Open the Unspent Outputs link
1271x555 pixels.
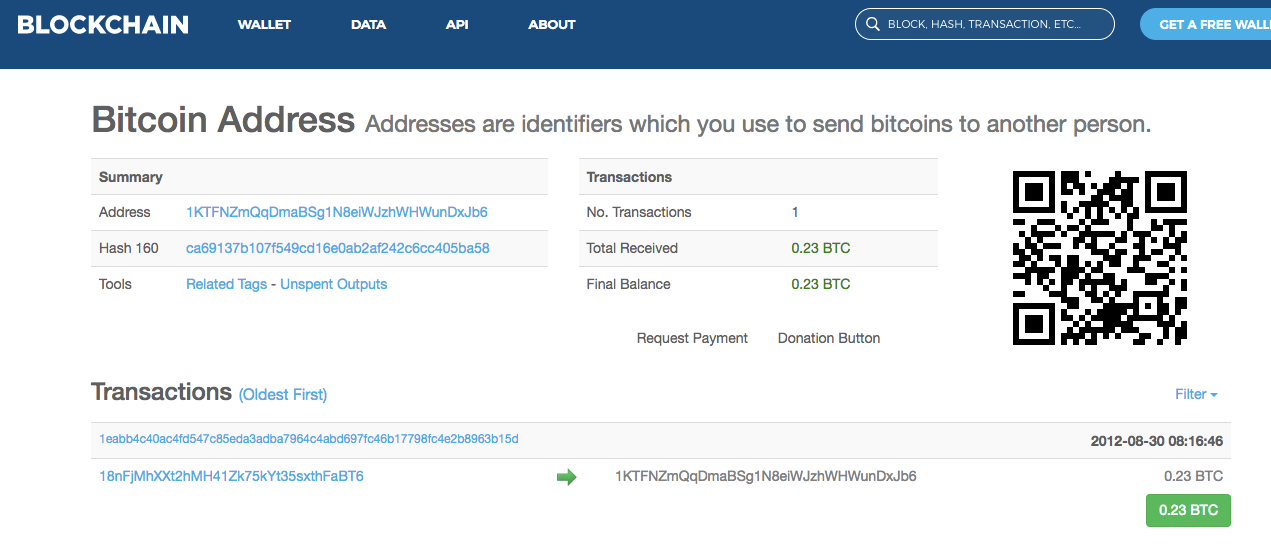[x=334, y=284]
